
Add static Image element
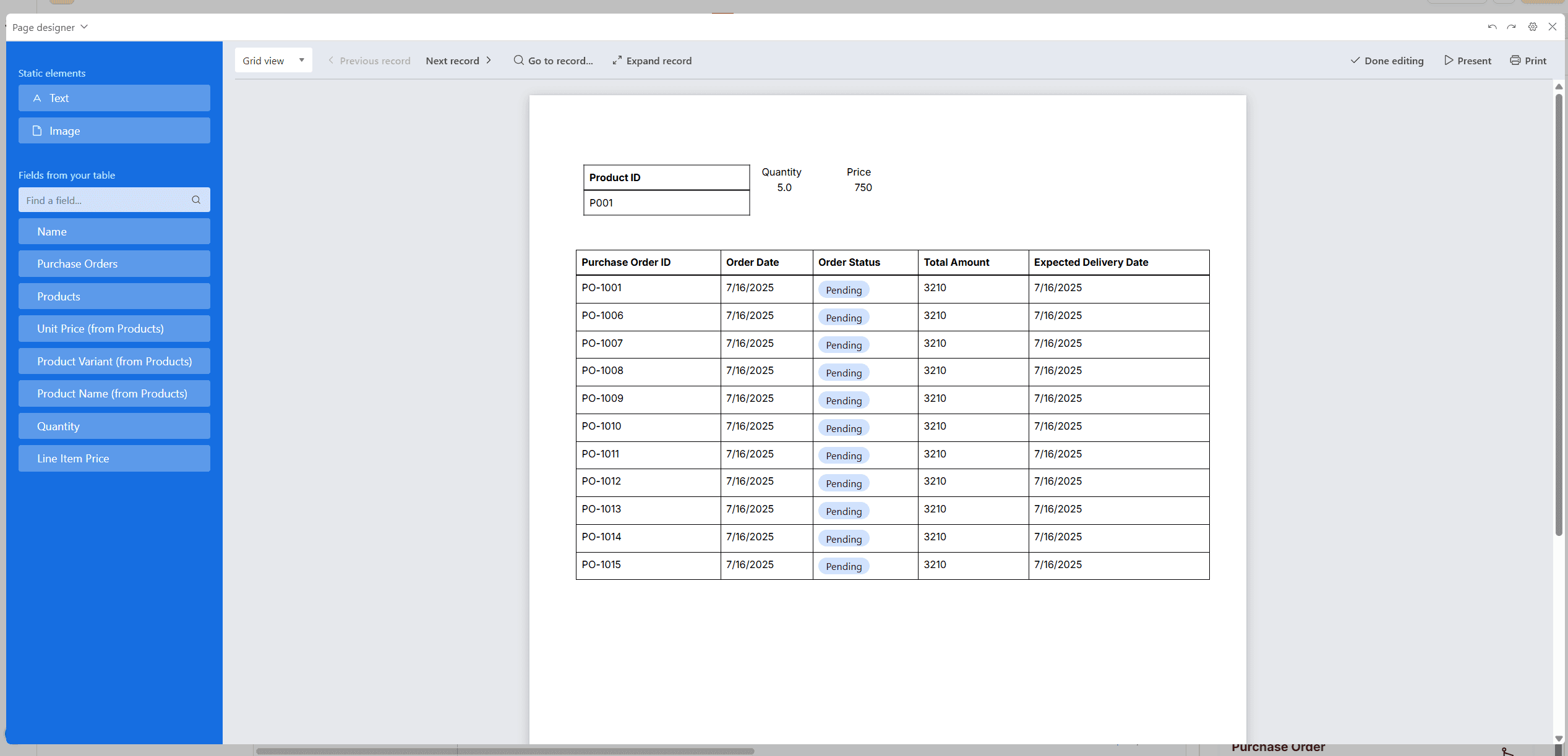pyautogui.click(x=114, y=131)
